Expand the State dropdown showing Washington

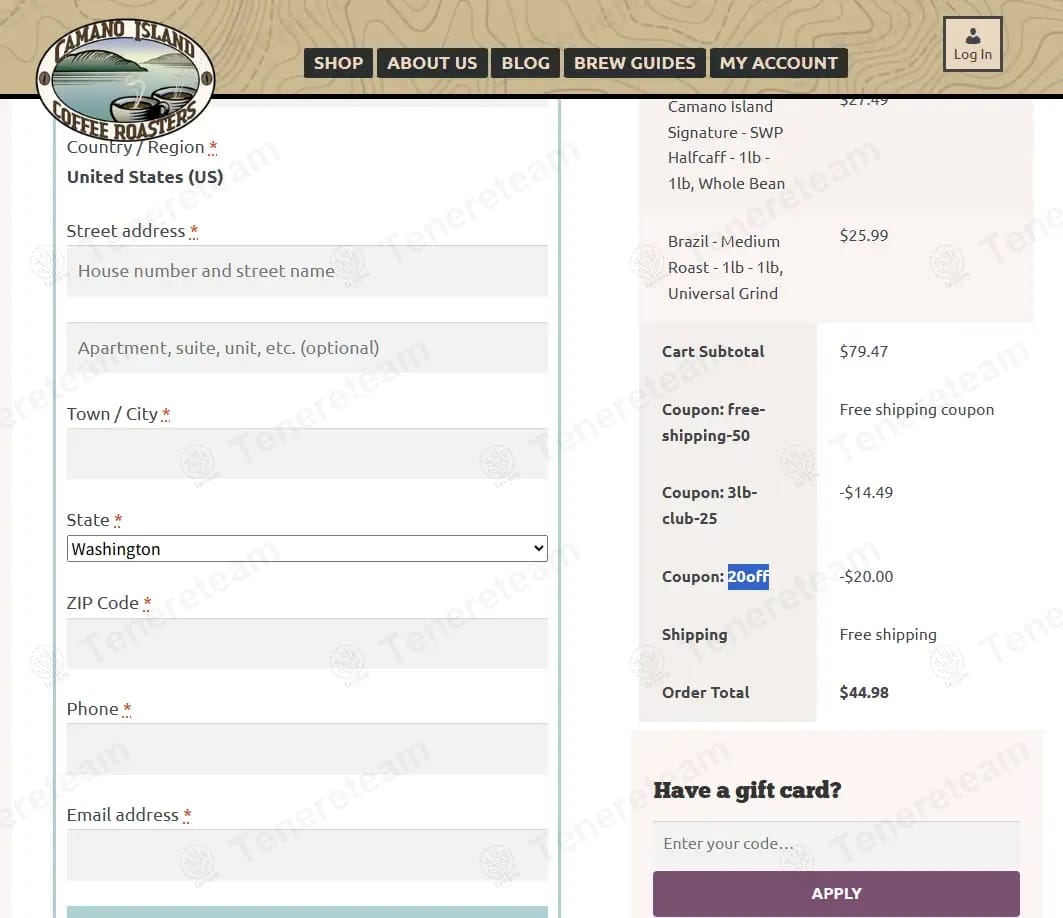(307, 548)
